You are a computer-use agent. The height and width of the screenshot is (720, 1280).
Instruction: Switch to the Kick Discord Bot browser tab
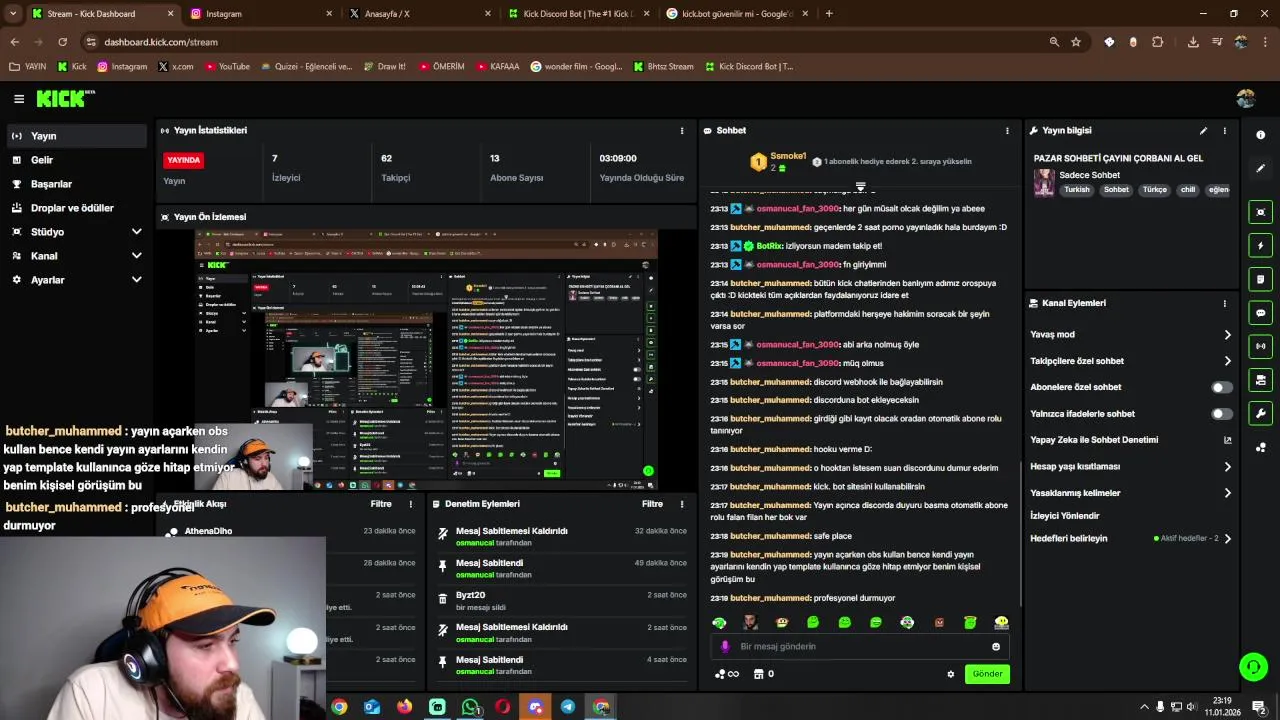(579, 13)
